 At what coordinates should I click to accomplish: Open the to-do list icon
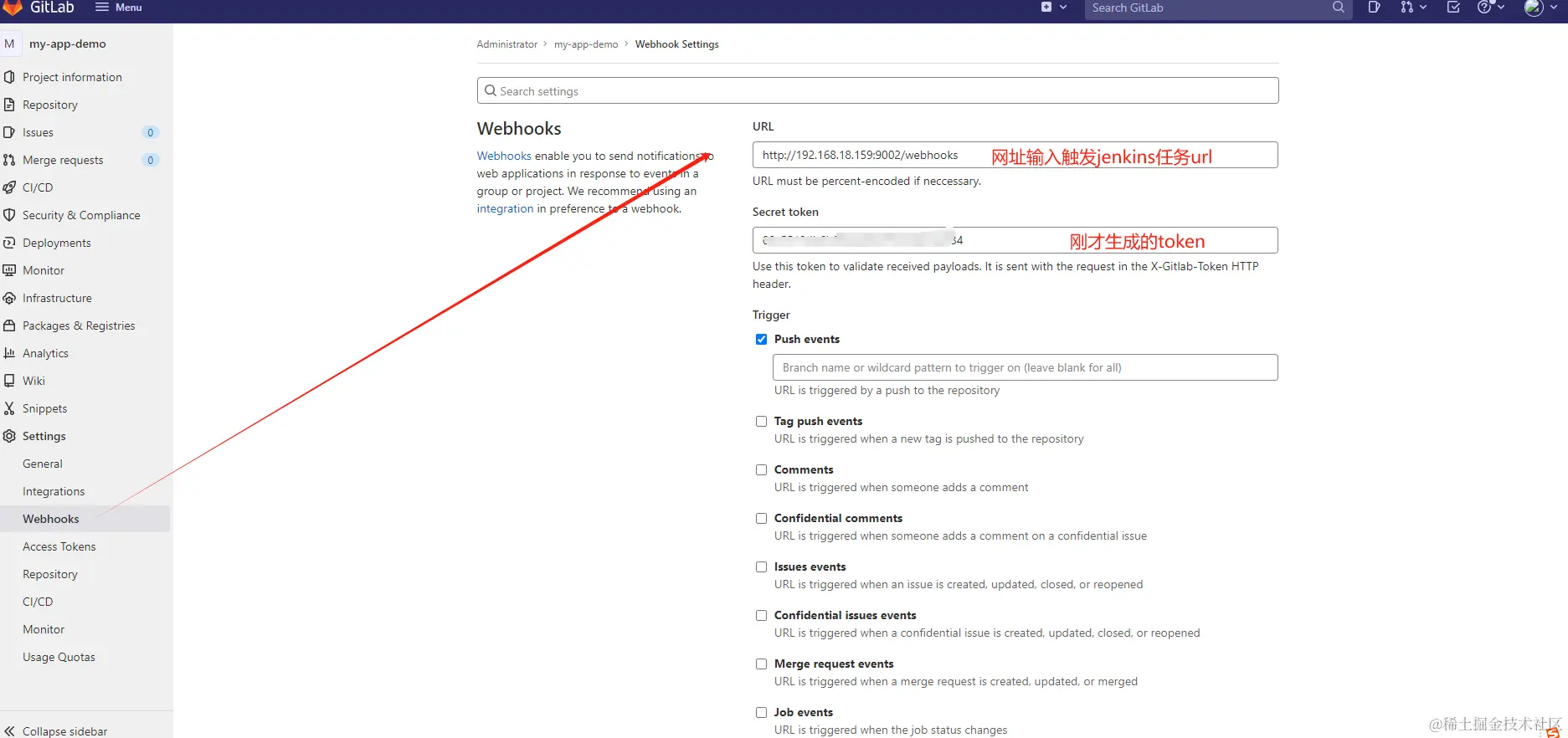pos(1453,8)
